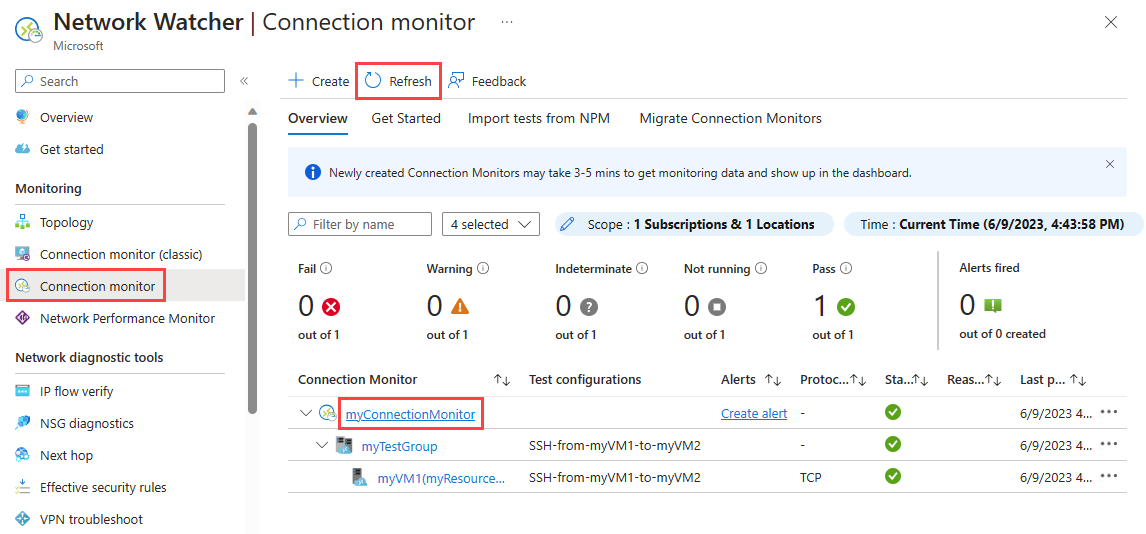Collapse the myConnectionMonitor tree row
Screen dimensions: 1146x534
(305, 413)
